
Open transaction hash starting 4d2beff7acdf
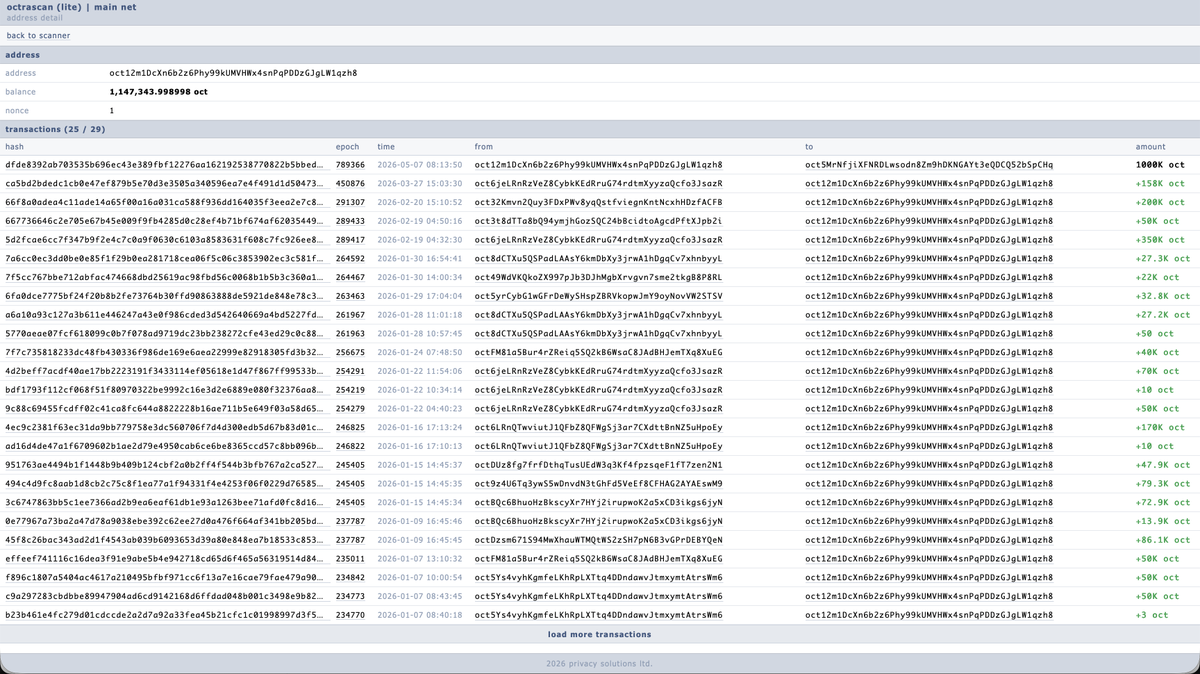(x=165, y=371)
